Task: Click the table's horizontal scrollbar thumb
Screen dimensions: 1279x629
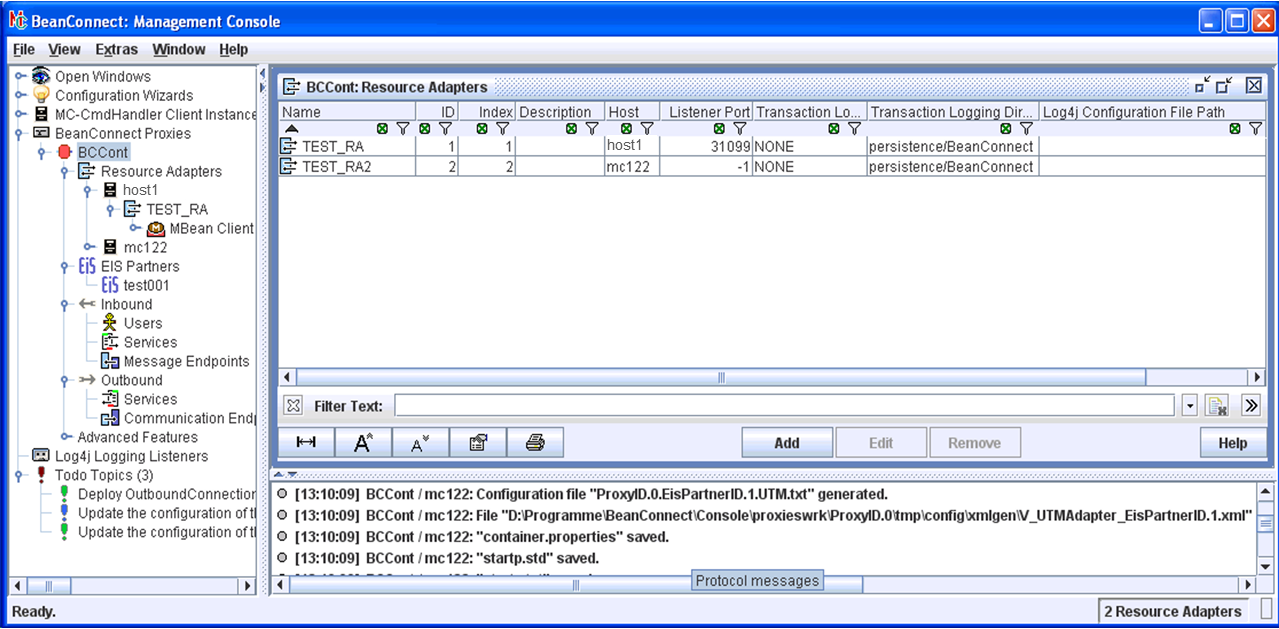Action: [x=720, y=377]
